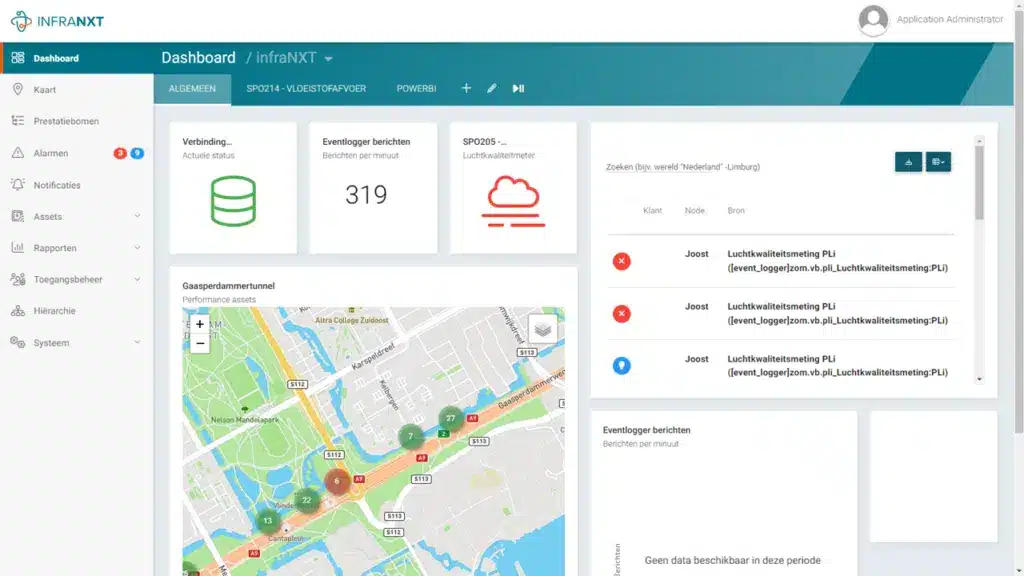Click the map layers icon

542,328
